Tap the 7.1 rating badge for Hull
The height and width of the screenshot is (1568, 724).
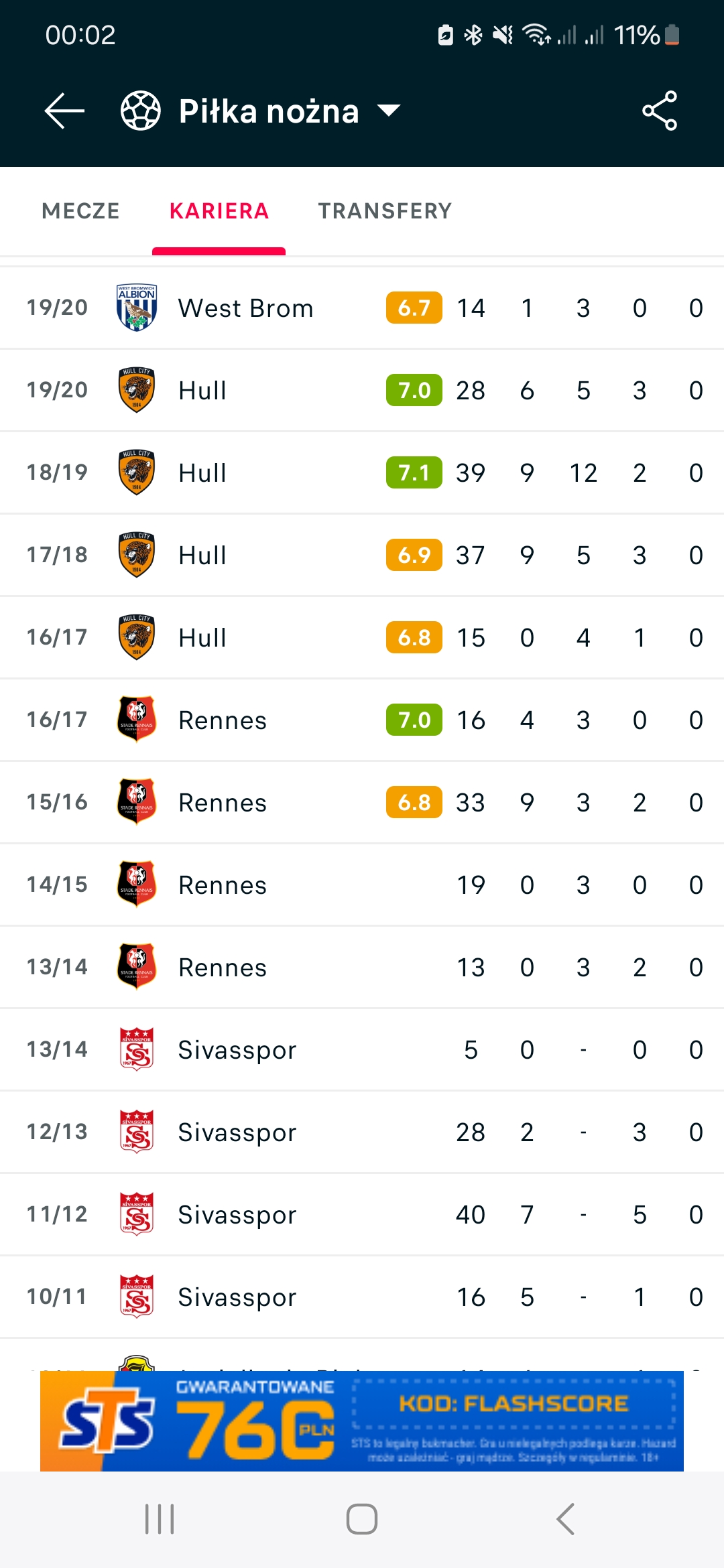coord(414,473)
